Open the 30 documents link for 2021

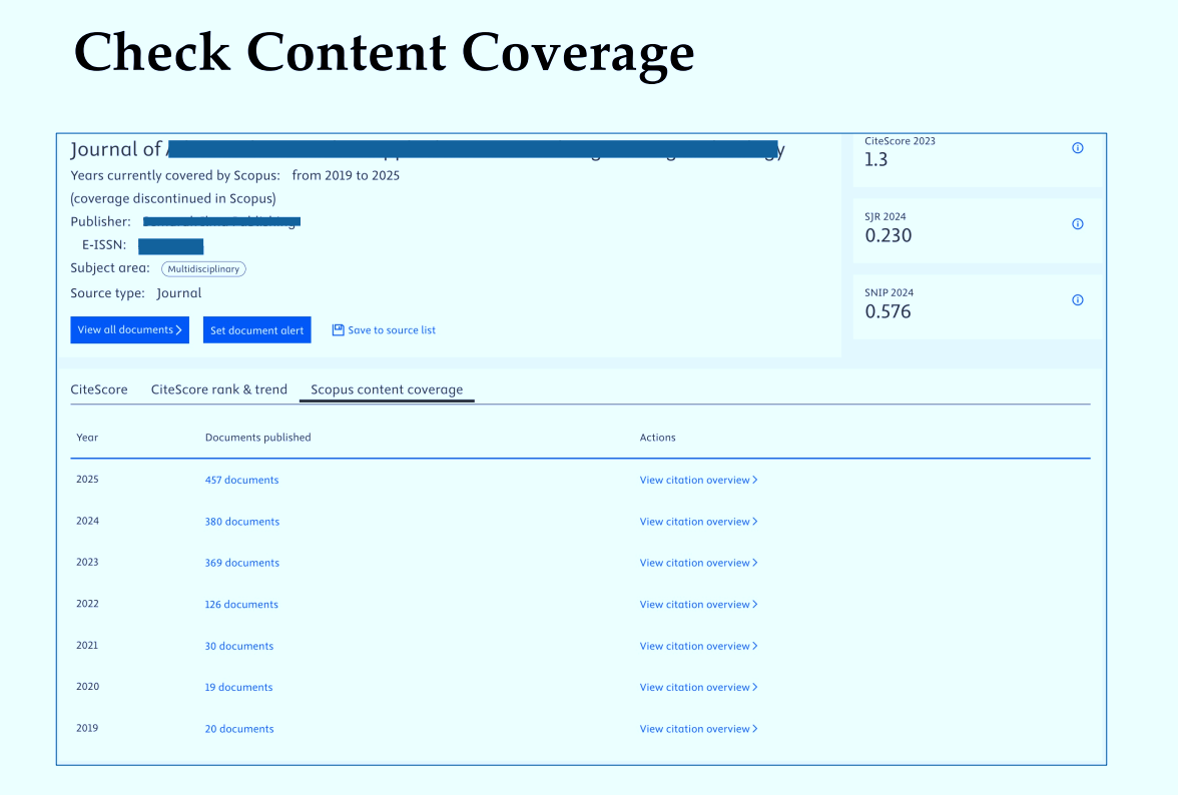[239, 646]
